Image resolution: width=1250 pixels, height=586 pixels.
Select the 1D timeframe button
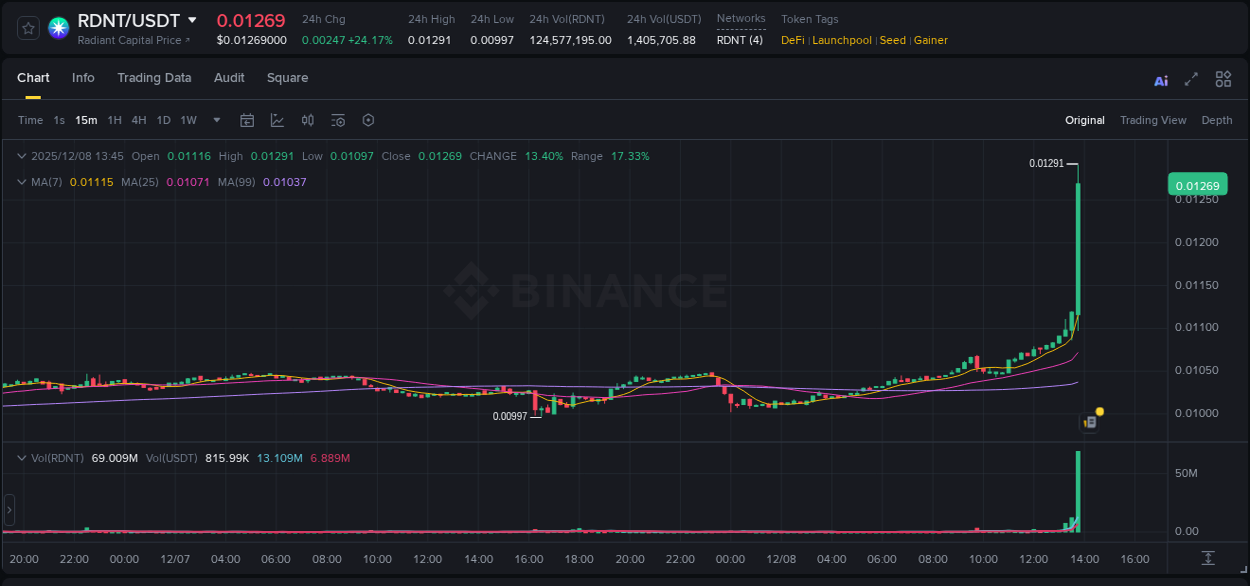162,120
